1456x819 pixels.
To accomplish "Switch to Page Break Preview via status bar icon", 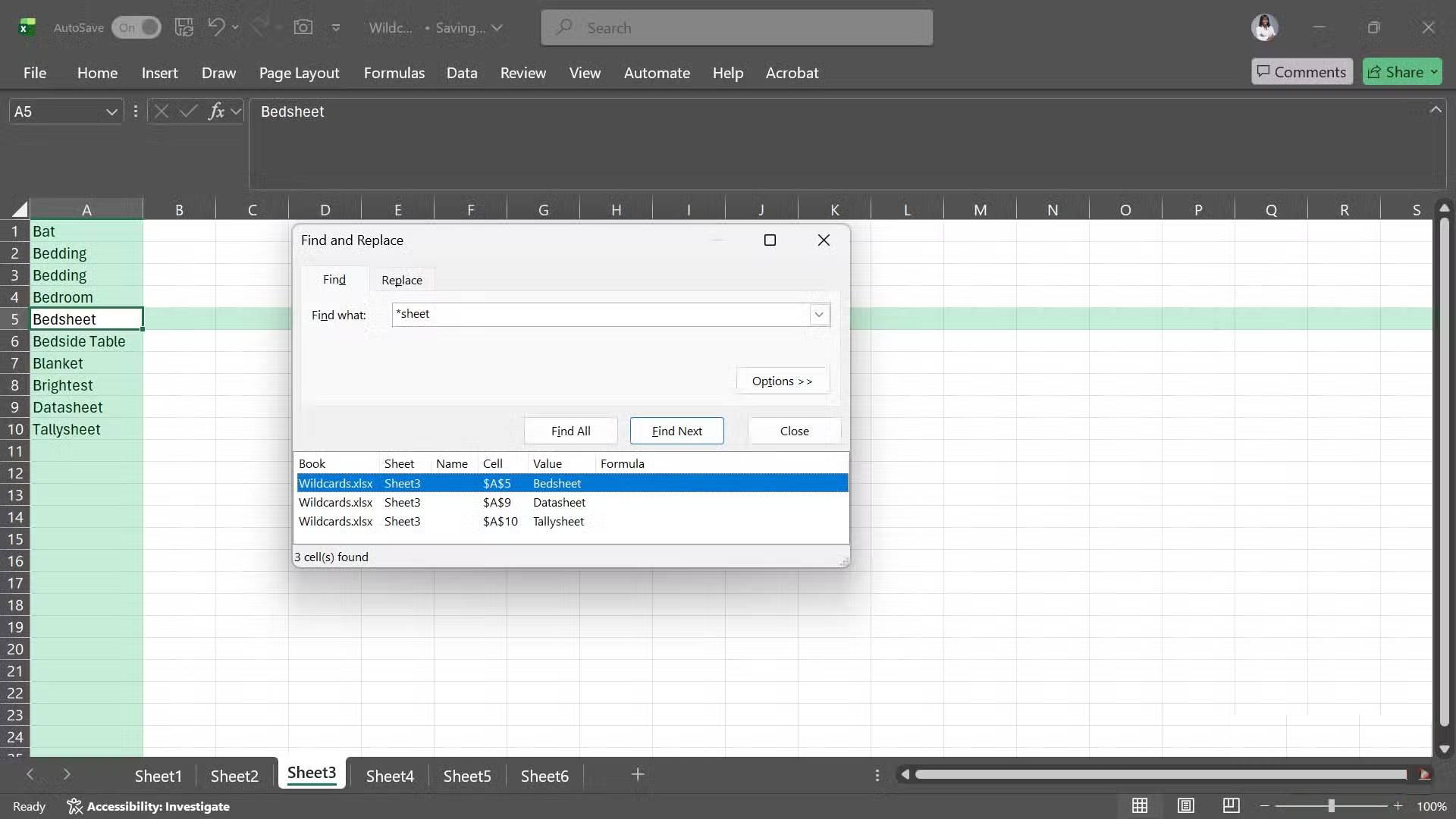I will (1232, 806).
